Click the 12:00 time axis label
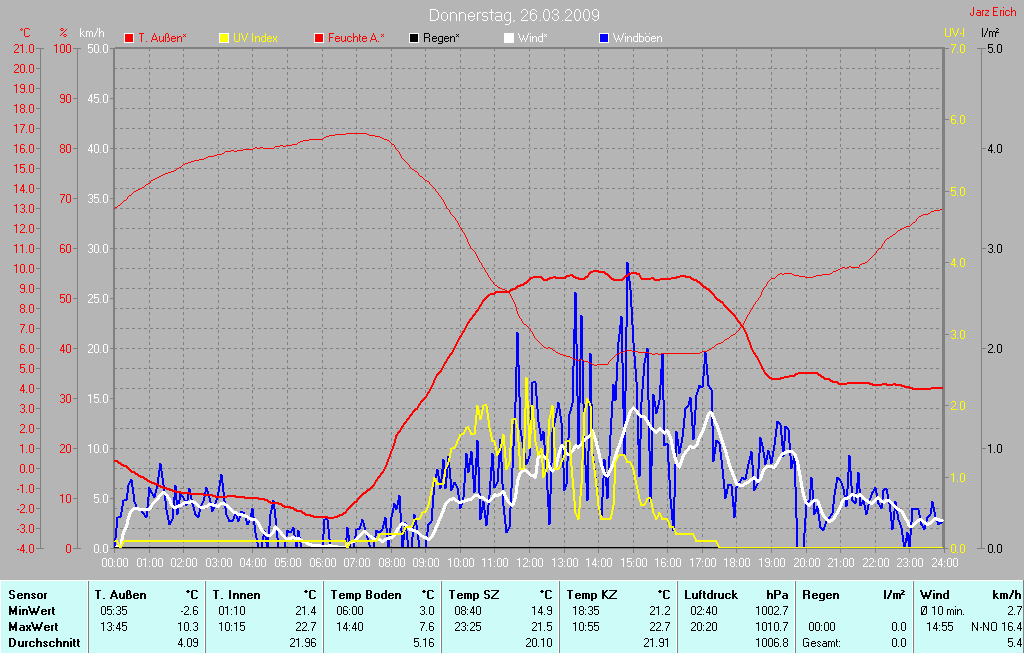1024x653 pixels. click(529, 562)
